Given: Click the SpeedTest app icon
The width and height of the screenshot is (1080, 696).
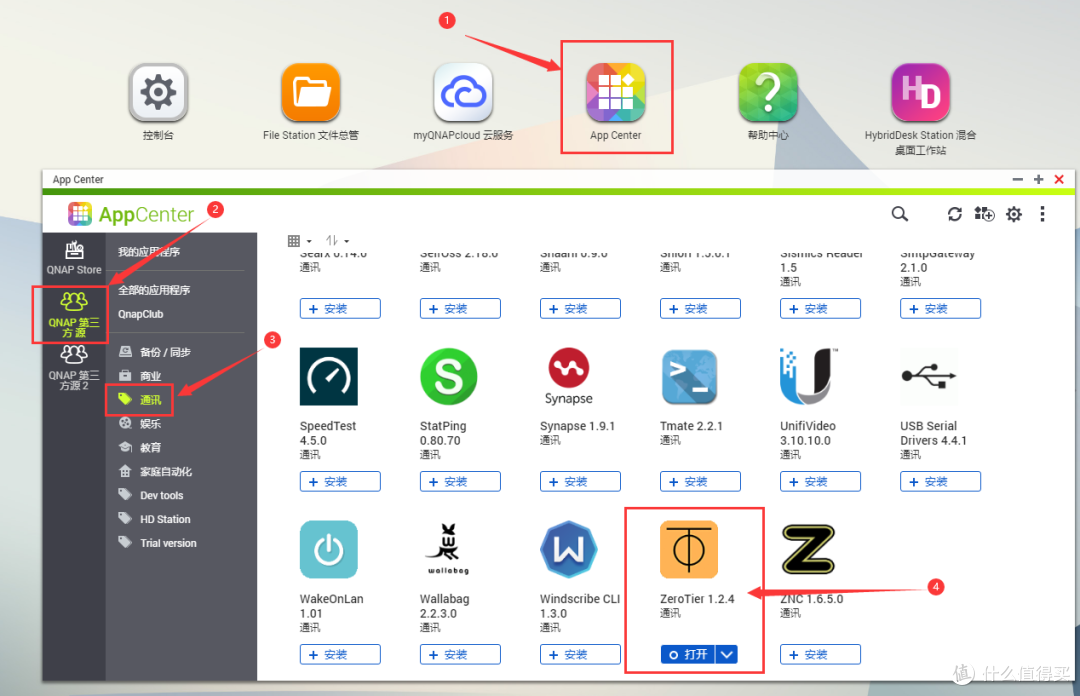Looking at the screenshot, I should [329, 376].
